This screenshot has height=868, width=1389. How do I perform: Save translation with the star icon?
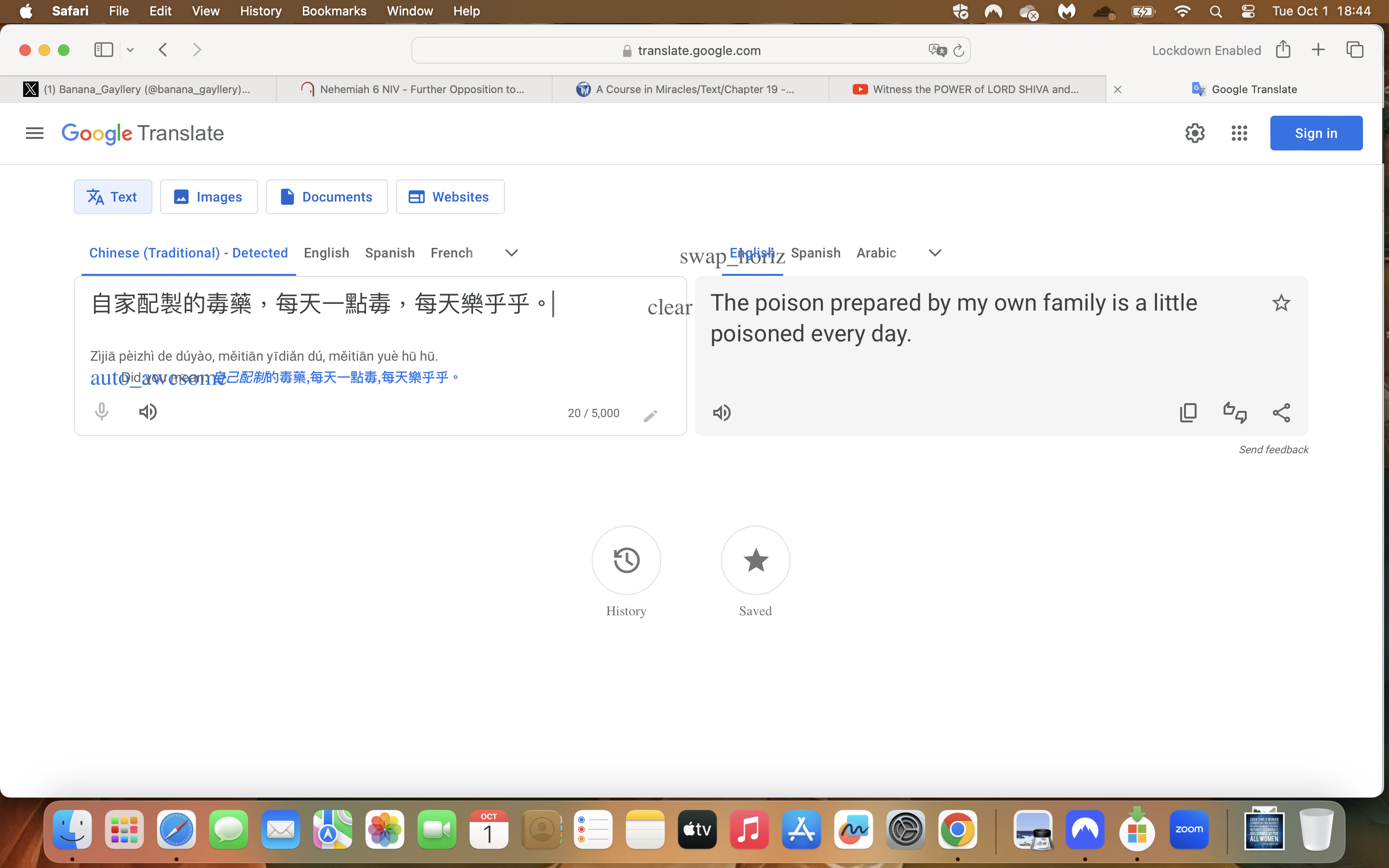(1281, 303)
